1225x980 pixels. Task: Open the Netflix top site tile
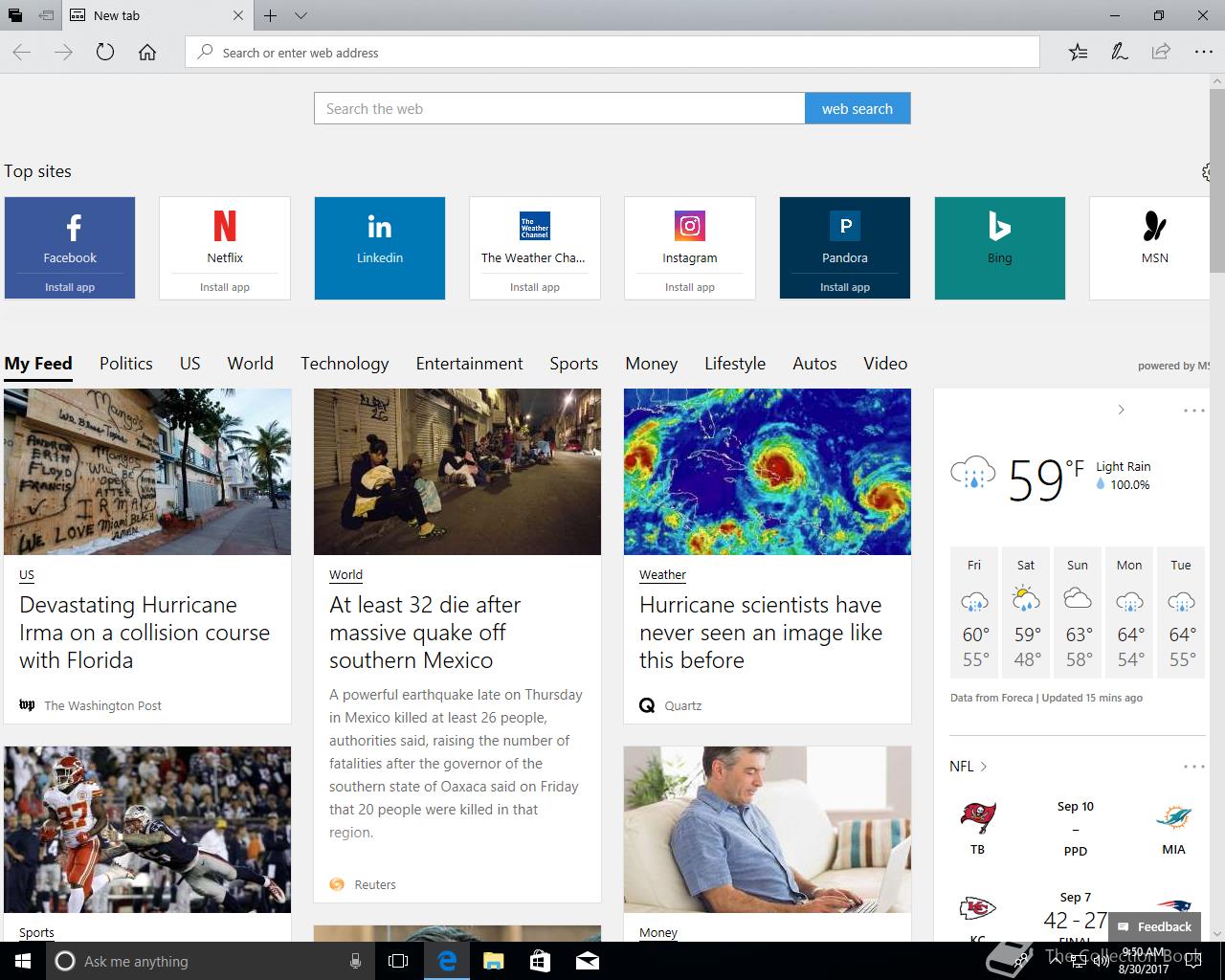225,248
